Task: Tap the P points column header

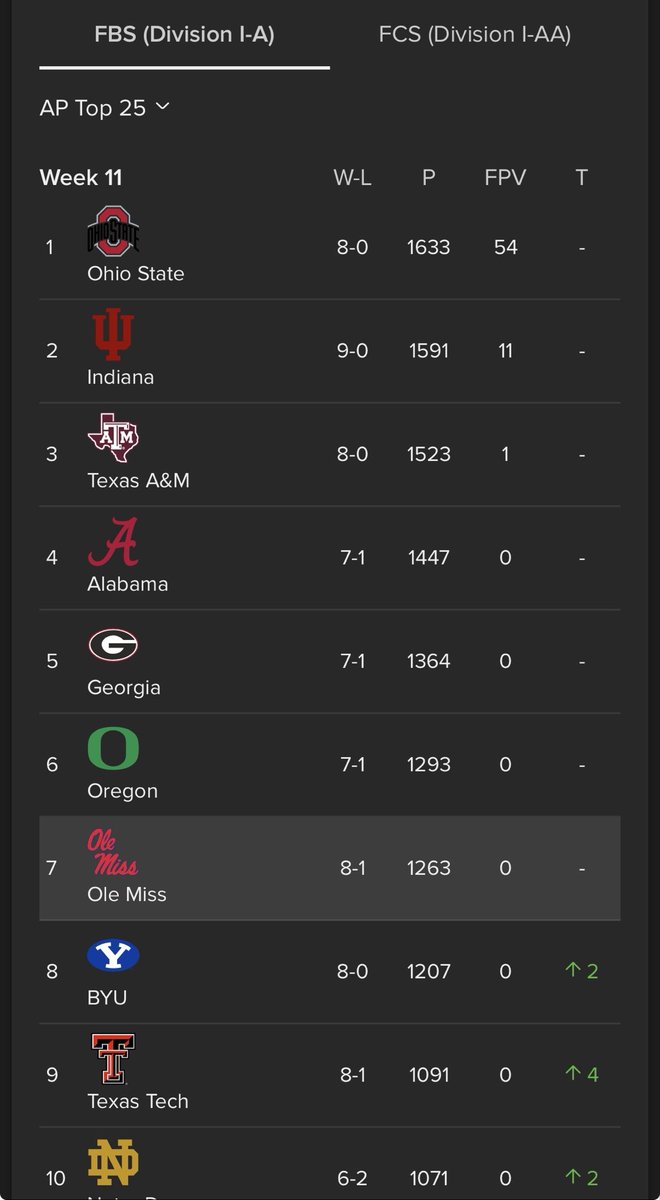Action: (x=429, y=178)
